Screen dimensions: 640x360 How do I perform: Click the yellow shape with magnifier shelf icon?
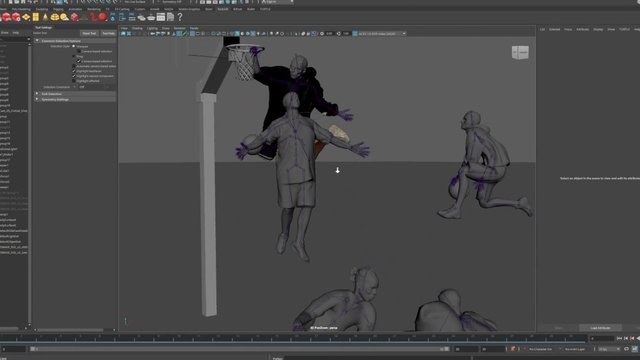pos(64,17)
